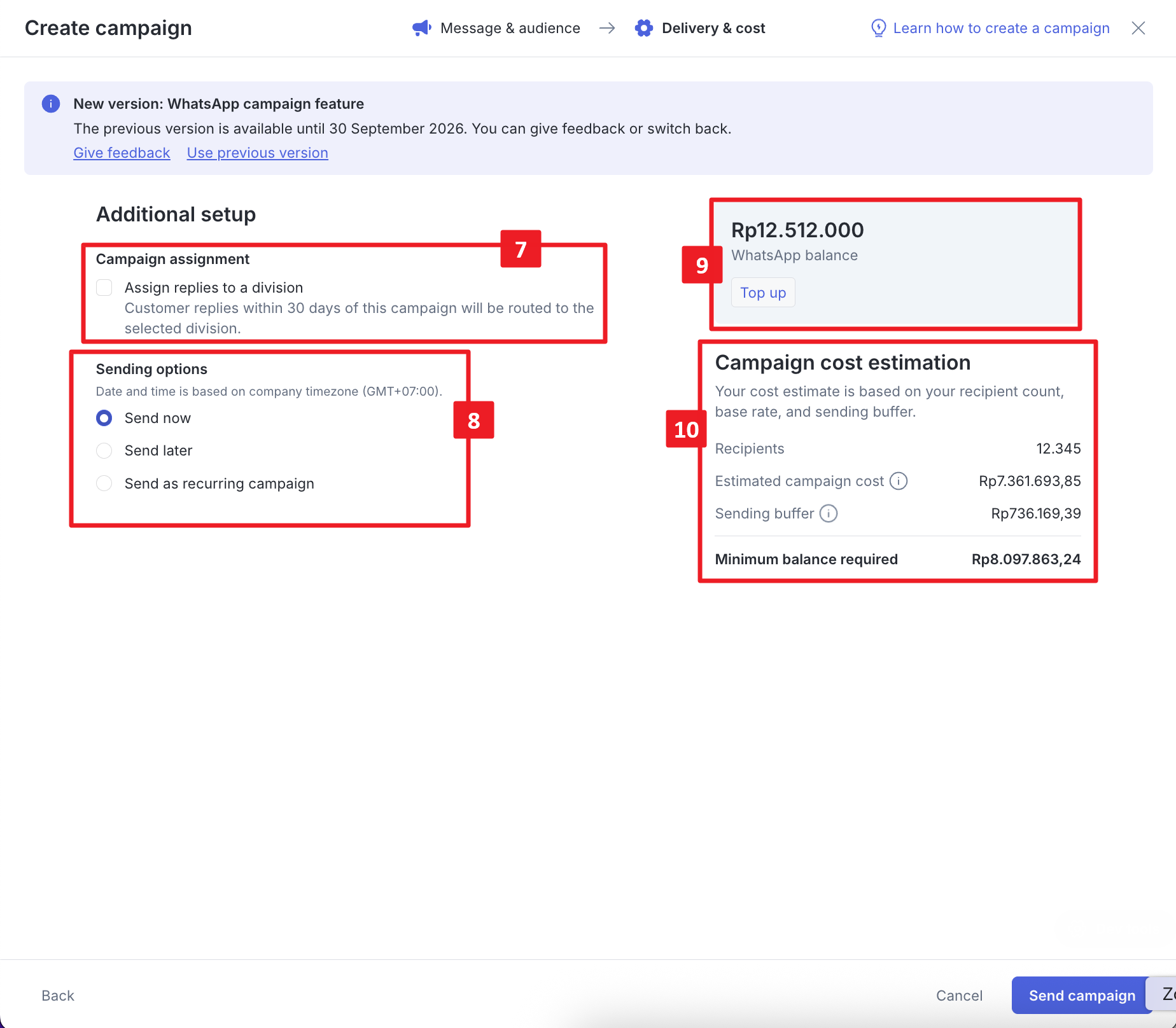Click the info icon in the banner
This screenshot has width=1176, height=1028.
coord(51,104)
